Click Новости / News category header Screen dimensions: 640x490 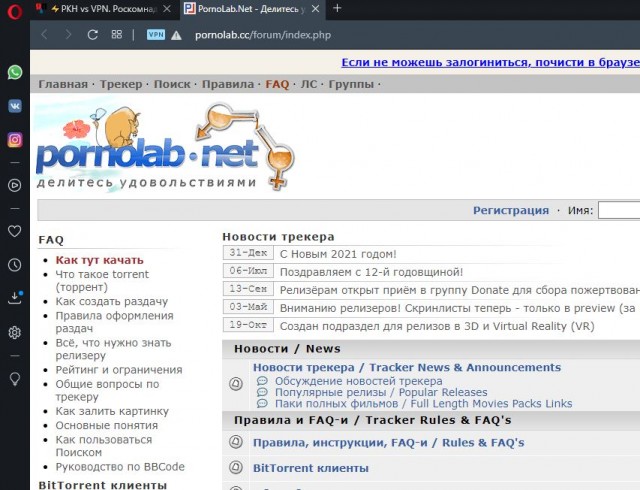[x=287, y=349]
